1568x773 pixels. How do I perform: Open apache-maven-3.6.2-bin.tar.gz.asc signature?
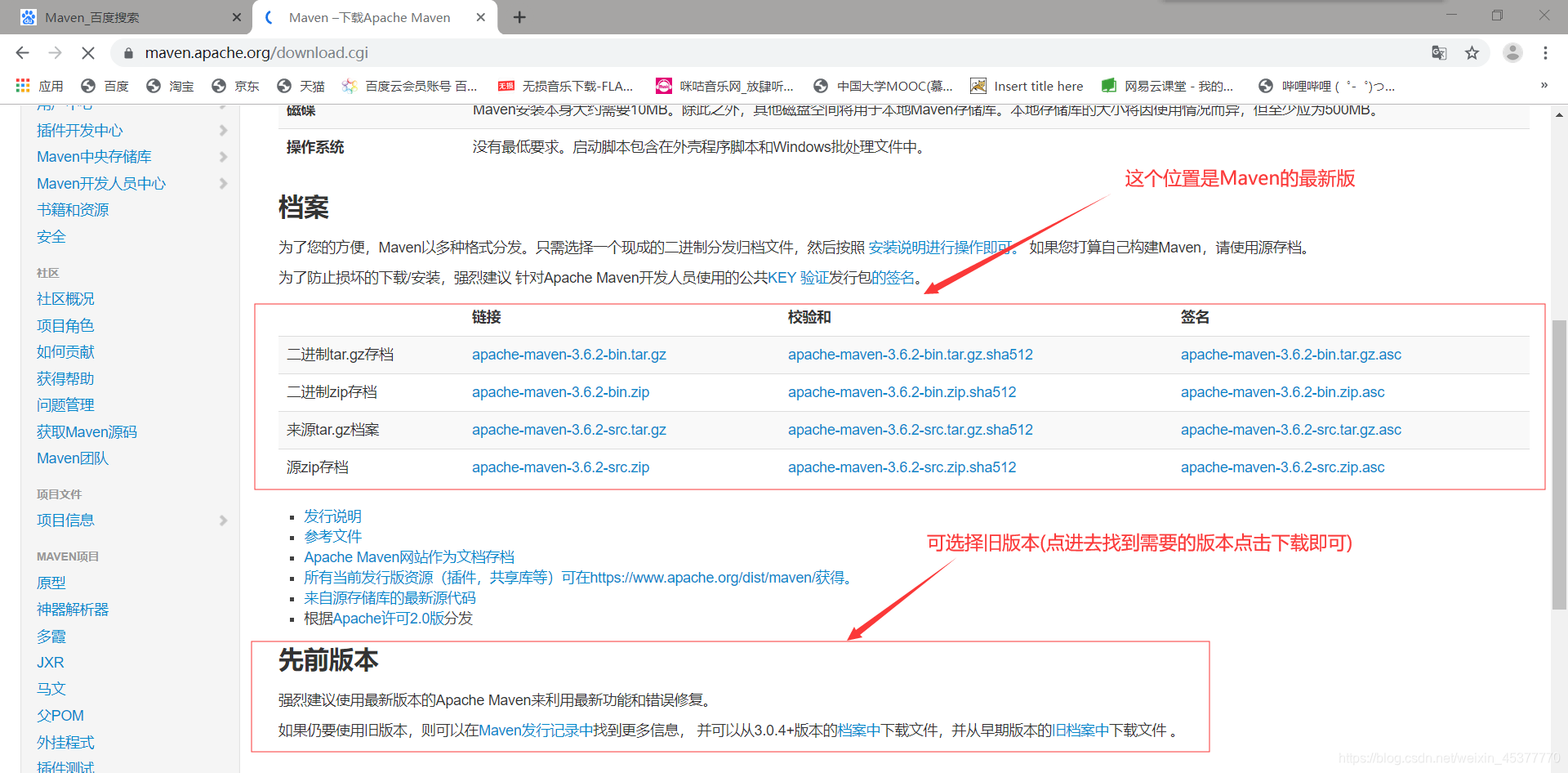click(x=1291, y=355)
